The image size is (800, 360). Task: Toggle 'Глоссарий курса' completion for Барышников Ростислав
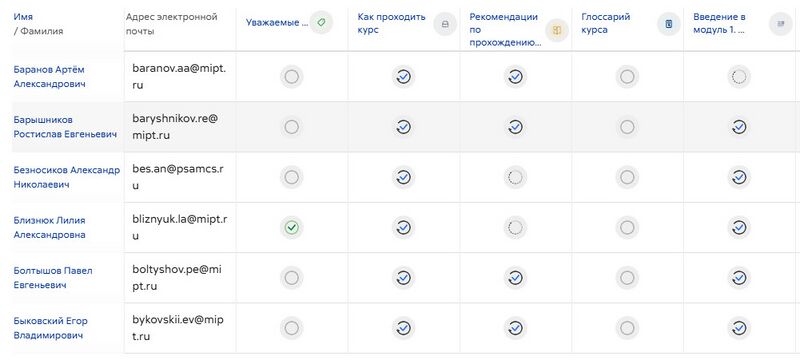coord(627,126)
